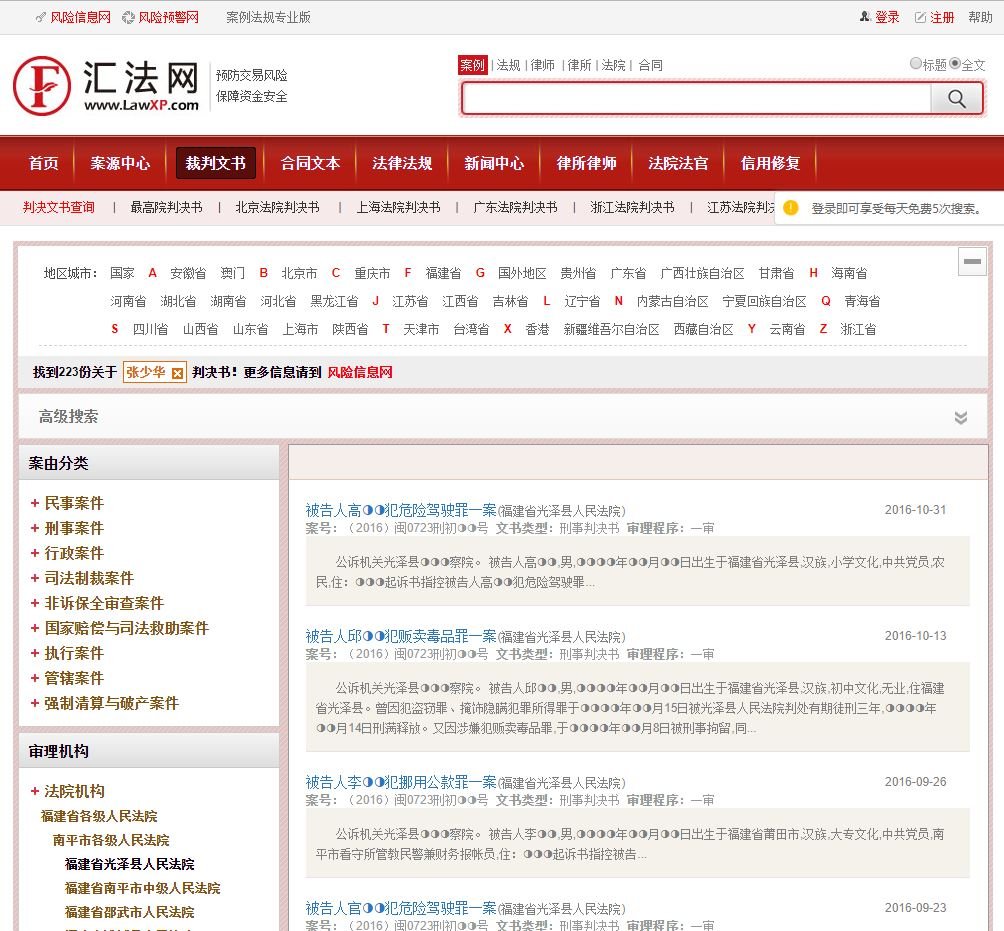Open 首页 in main navigation

click(44, 163)
